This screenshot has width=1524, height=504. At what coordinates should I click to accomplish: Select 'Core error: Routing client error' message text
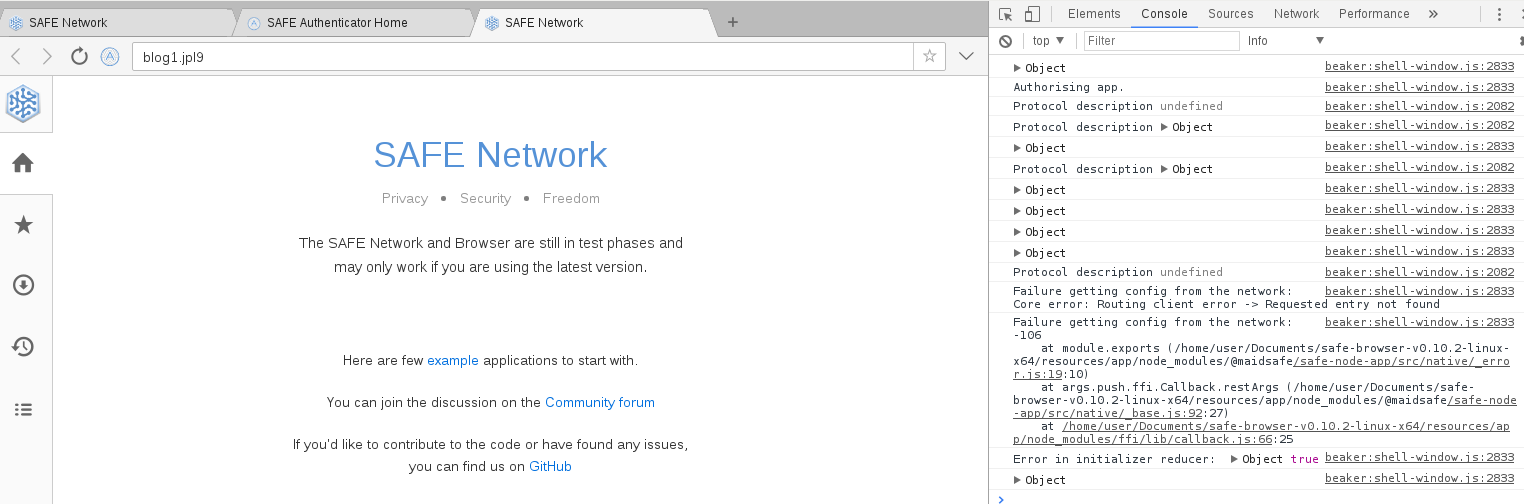coord(1226,304)
